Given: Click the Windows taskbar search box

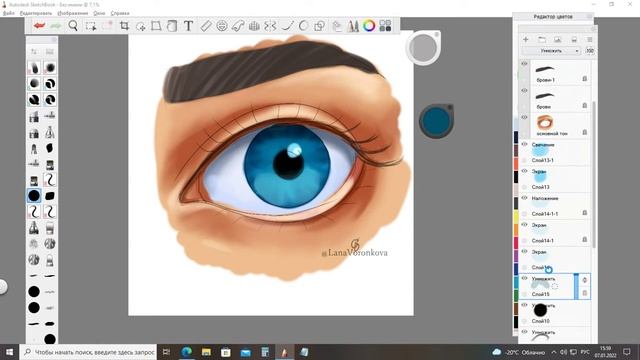Looking at the screenshot, I should pos(89,352).
